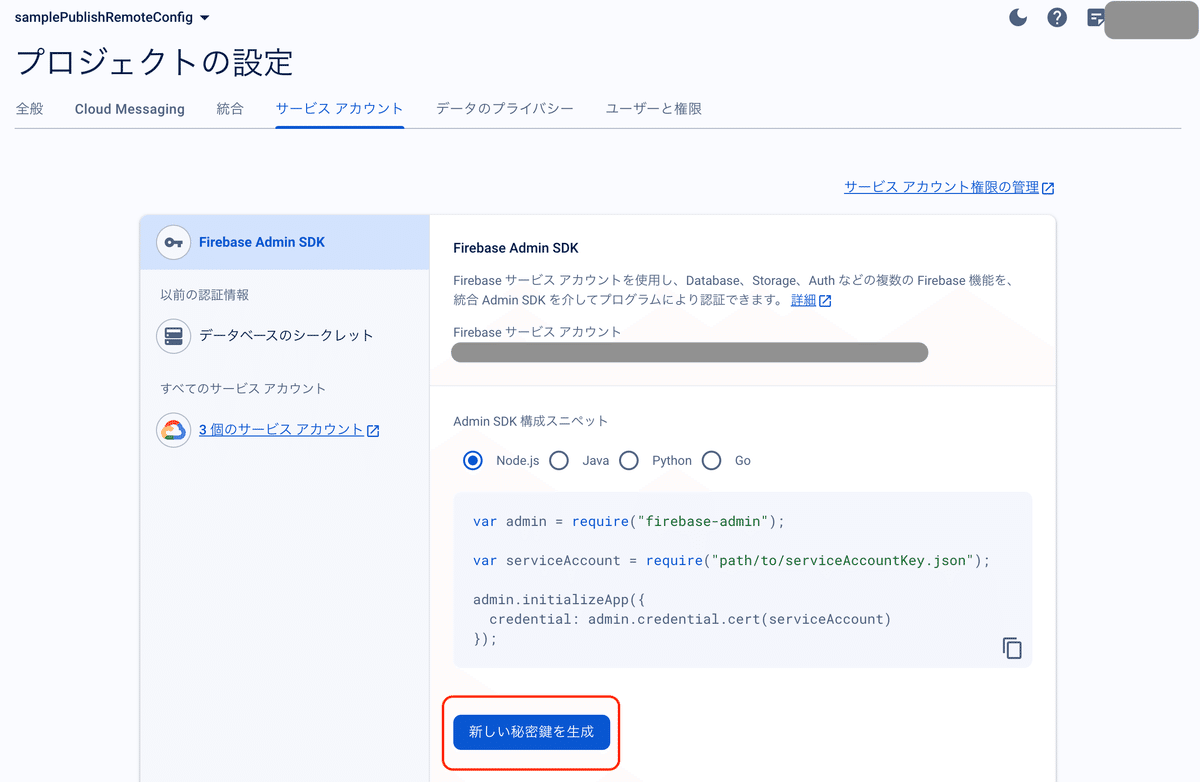This screenshot has height=782, width=1200.
Task: Click the masked Firebase service account field
Action: (x=689, y=352)
